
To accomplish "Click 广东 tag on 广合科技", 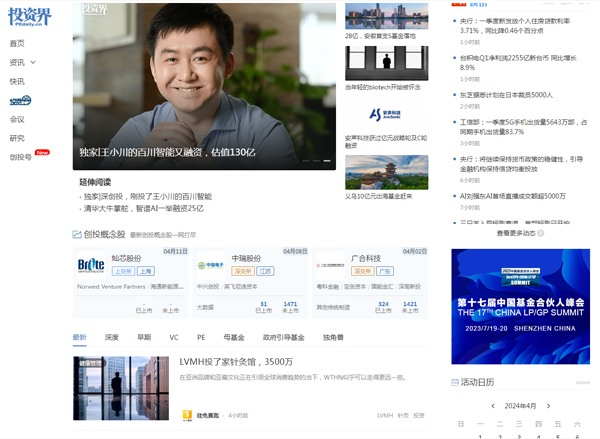I will tap(385, 271).
